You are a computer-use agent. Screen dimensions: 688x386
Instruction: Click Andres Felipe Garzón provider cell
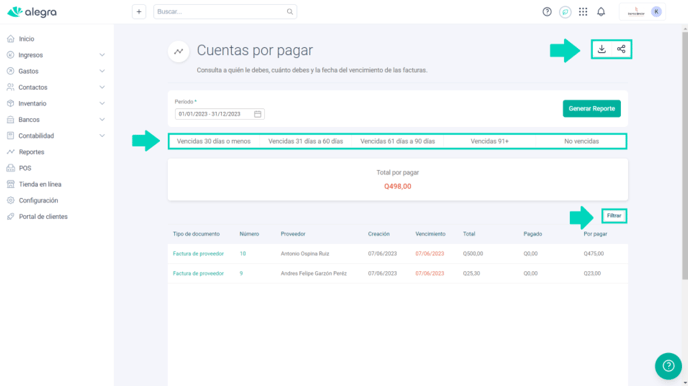tap(314, 273)
